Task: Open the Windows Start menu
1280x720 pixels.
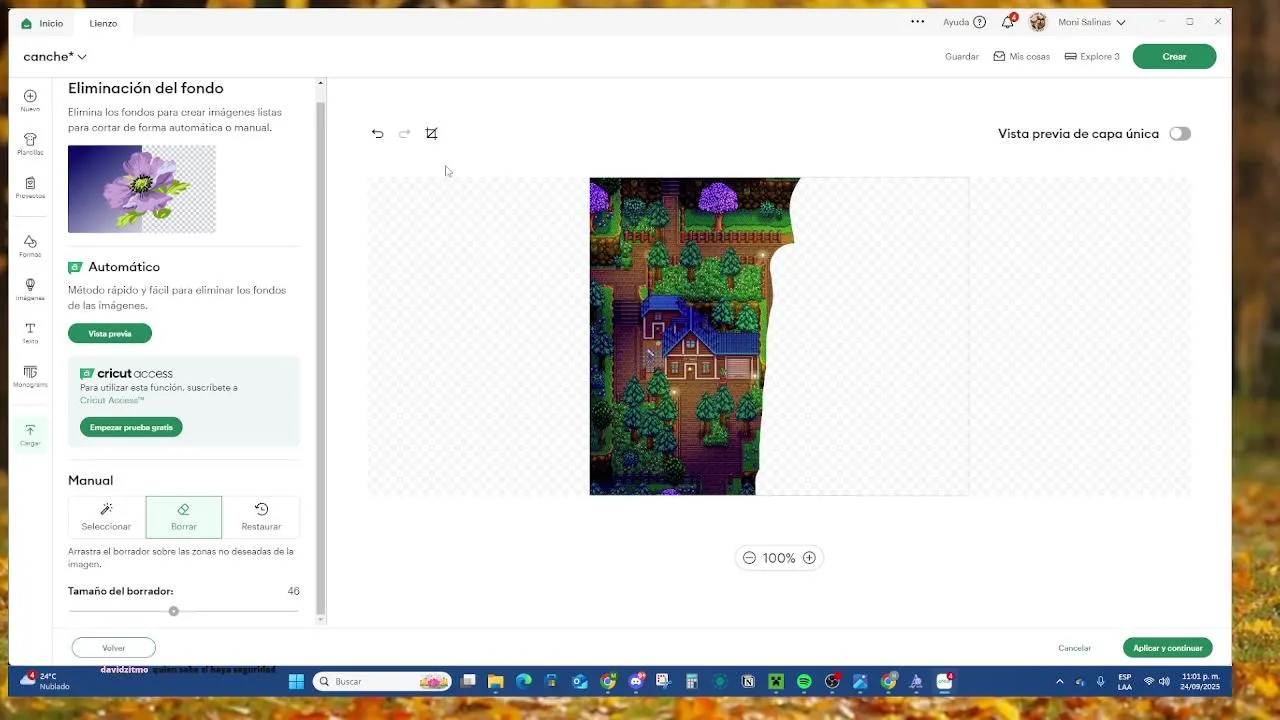Action: [296, 682]
